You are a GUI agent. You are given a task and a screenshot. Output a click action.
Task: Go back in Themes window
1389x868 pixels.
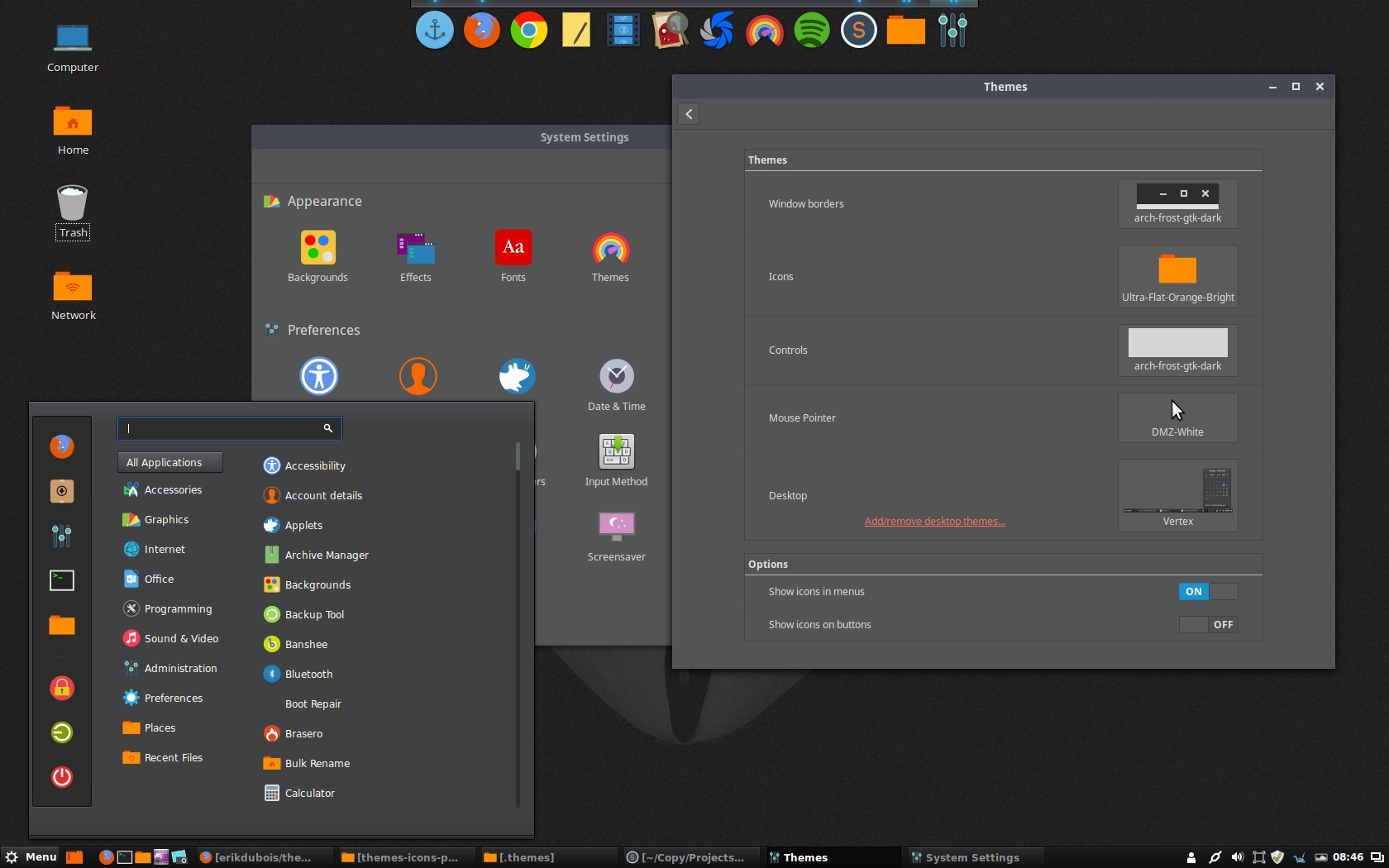coord(689,114)
